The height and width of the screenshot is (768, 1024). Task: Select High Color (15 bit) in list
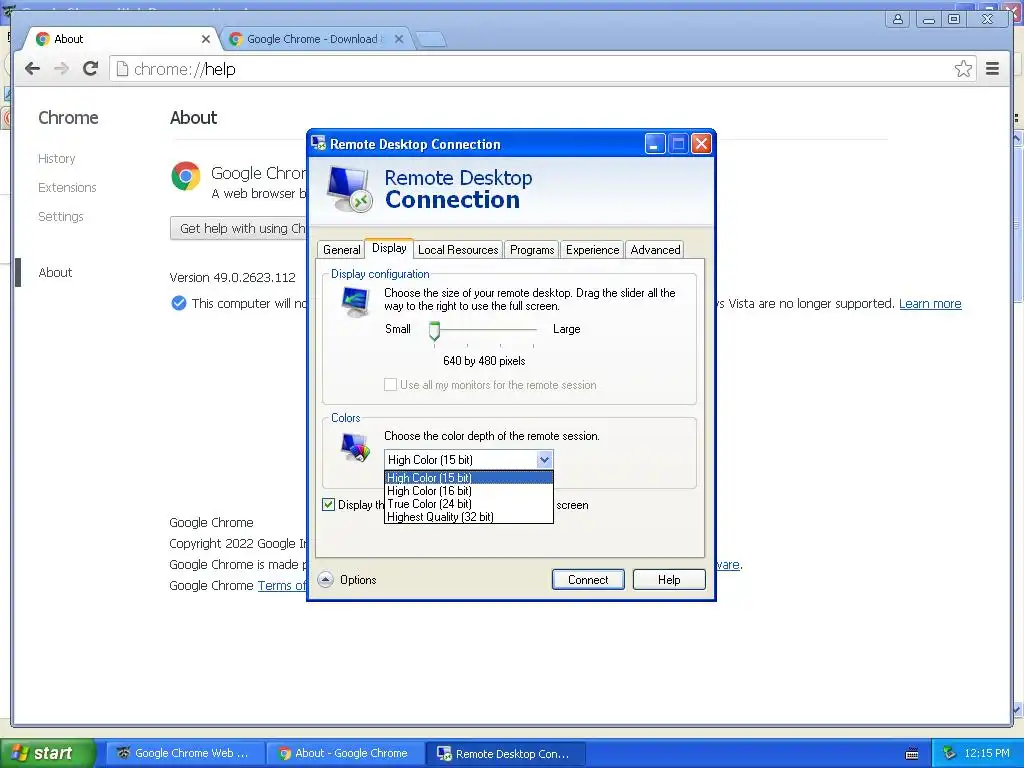coord(469,477)
